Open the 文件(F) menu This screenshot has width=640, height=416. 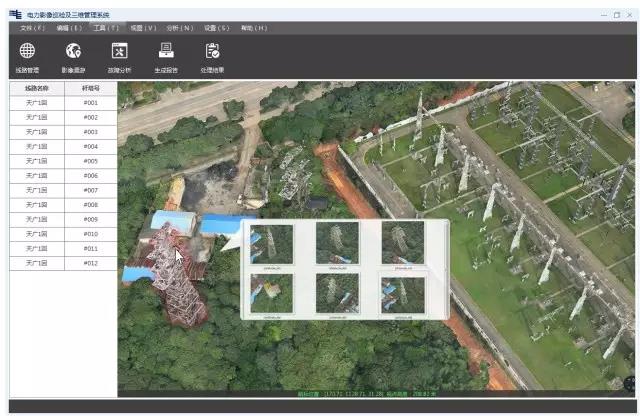coord(33,28)
